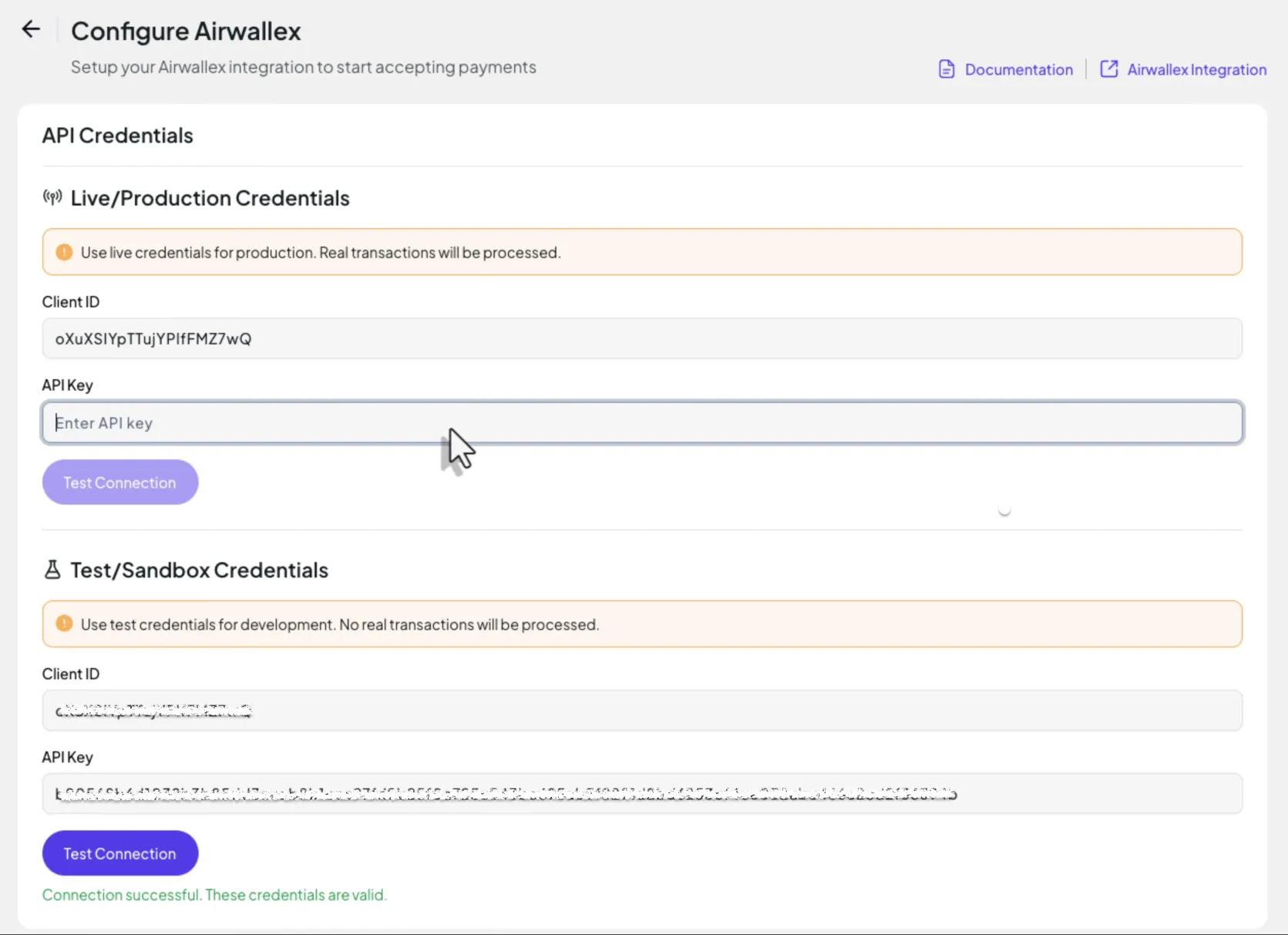Click the 'Test/Sandbox Credentials' heading text
Screen dimensions: 1288x935
(199, 570)
